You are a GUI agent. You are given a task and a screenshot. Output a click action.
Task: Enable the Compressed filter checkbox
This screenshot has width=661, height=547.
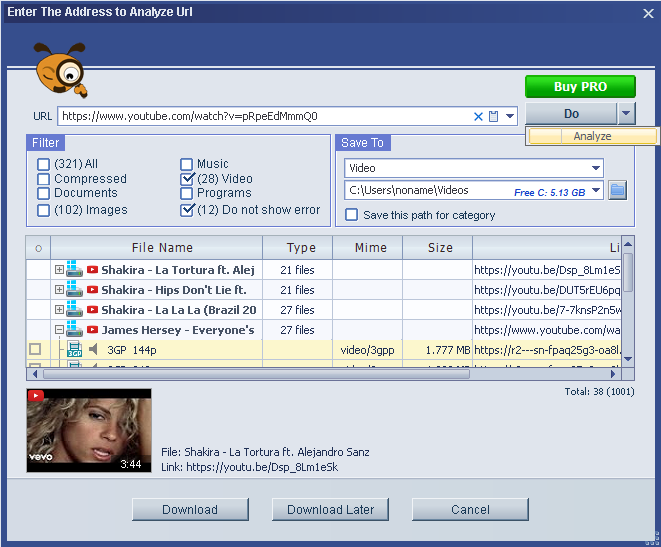tap(43, 179)
